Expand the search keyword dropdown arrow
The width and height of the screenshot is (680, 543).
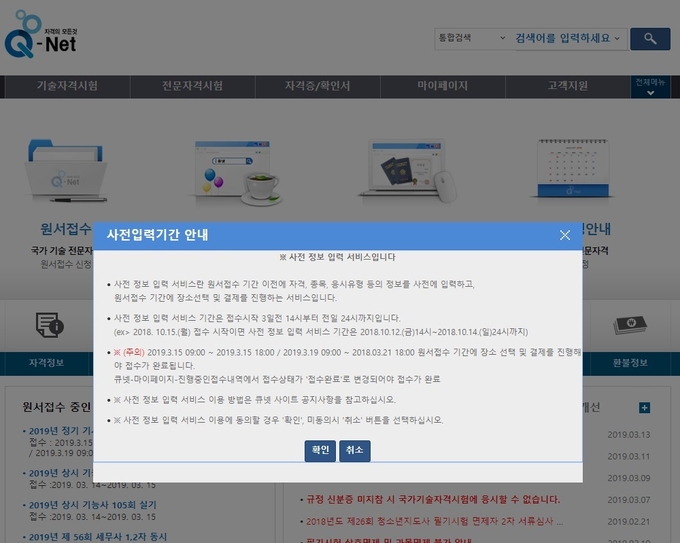pos(617,38)
